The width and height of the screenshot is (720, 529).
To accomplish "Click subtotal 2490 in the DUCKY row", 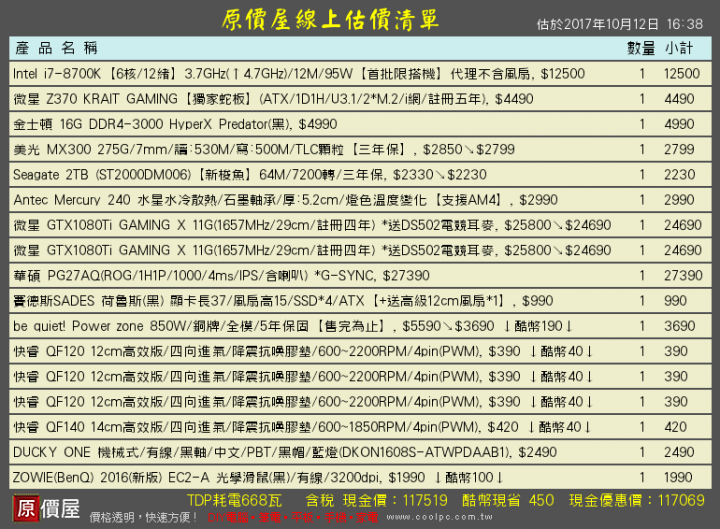I will 679,452.
